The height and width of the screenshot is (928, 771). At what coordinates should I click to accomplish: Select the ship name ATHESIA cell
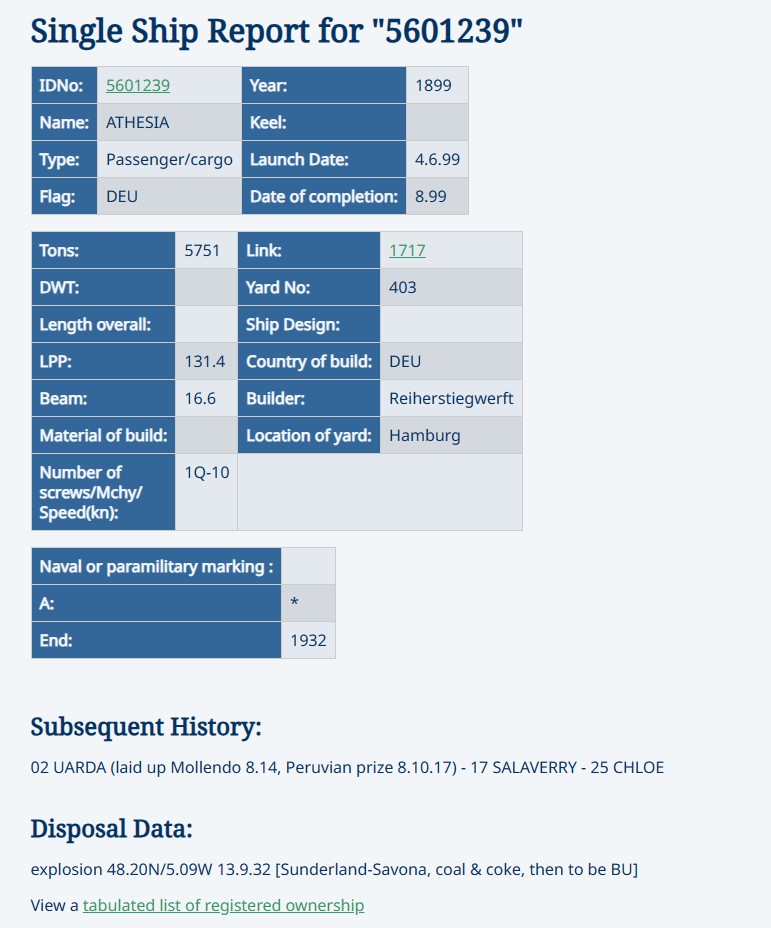pos(169,123)
